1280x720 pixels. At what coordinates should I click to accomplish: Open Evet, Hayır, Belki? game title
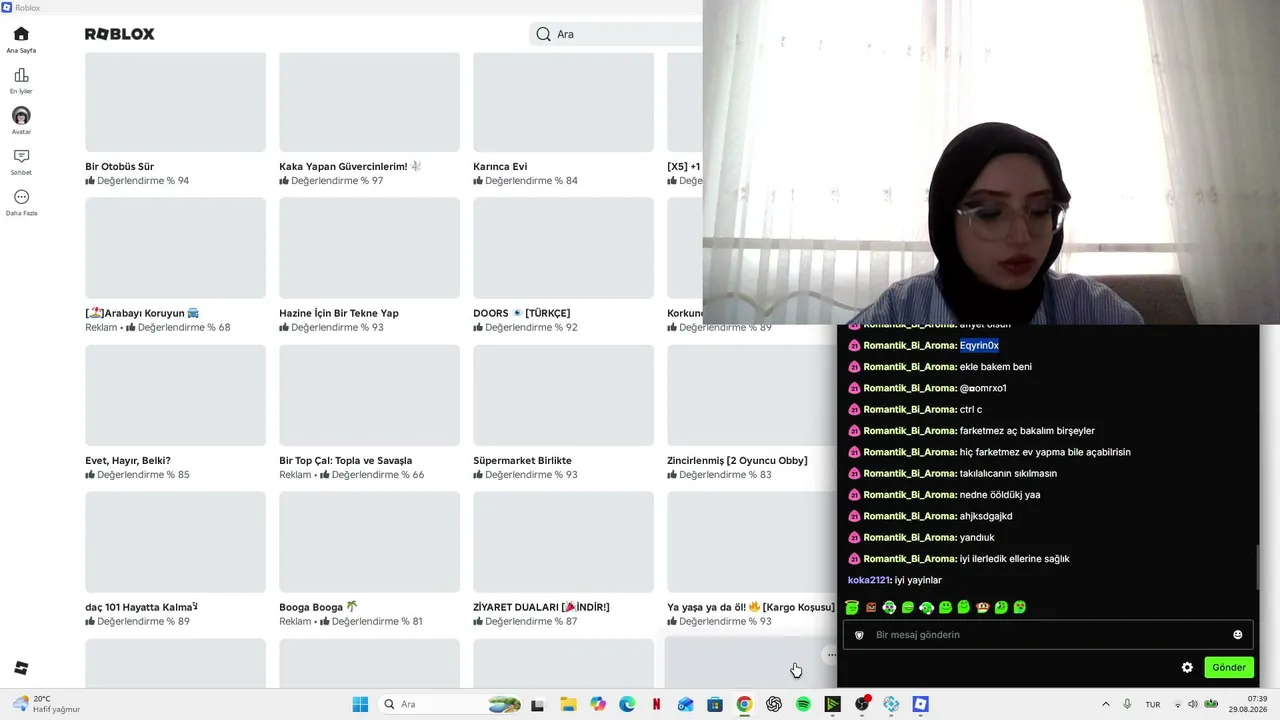(128, 460)
